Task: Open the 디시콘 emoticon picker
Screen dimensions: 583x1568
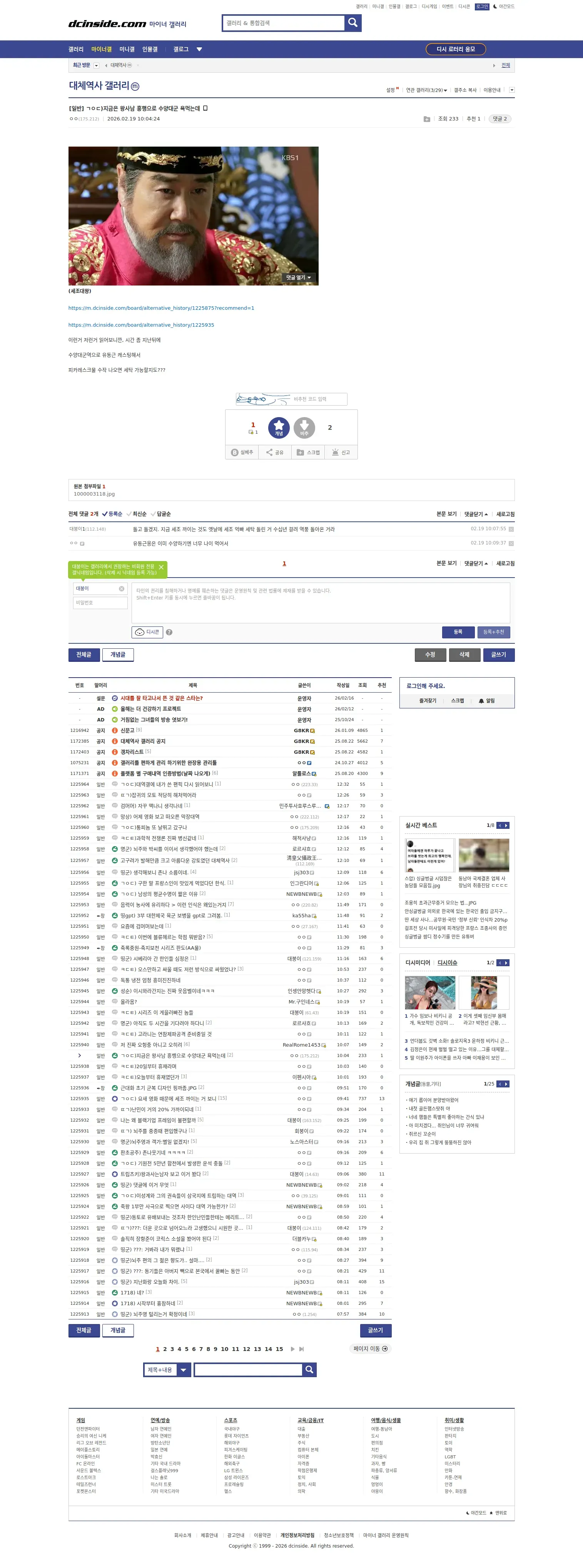Action: 147,632
